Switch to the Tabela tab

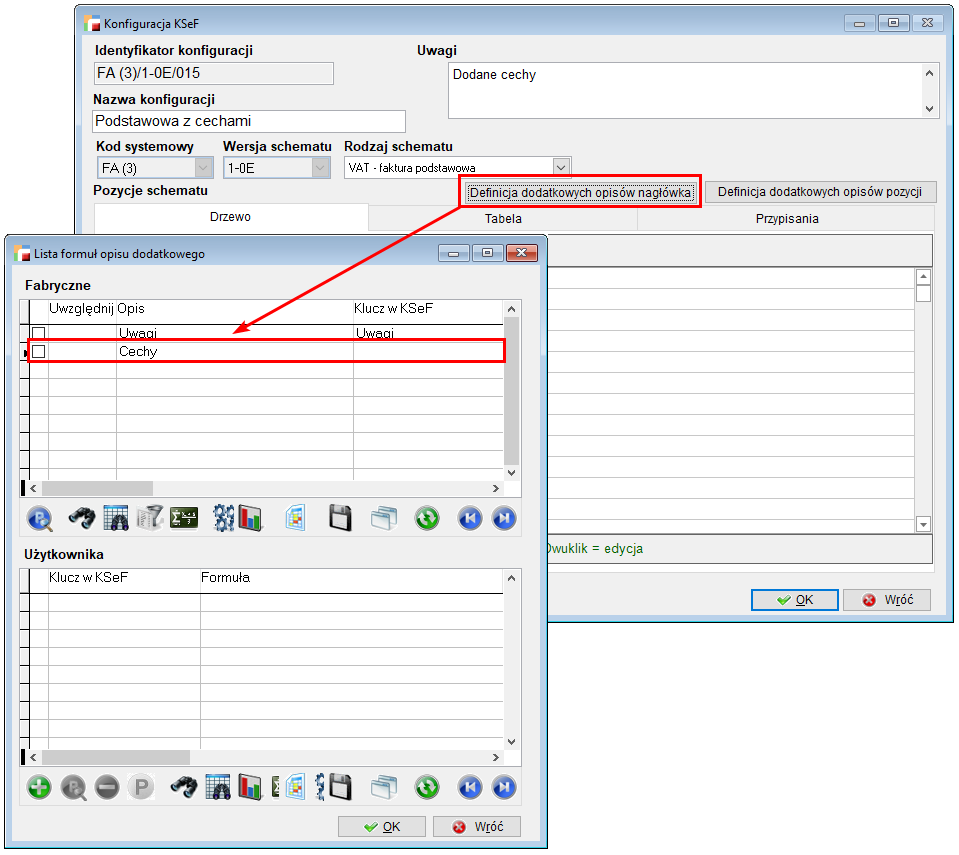coord(503,218)
